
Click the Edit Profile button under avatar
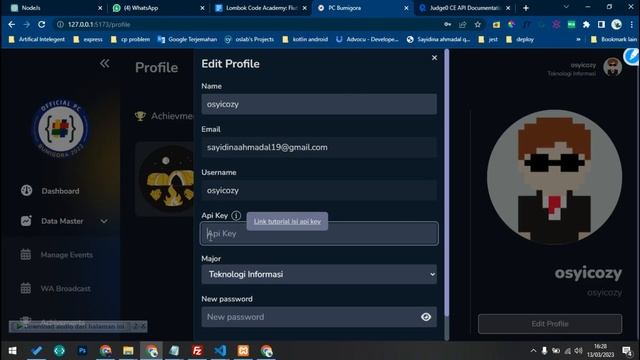(x=550, y=324)
